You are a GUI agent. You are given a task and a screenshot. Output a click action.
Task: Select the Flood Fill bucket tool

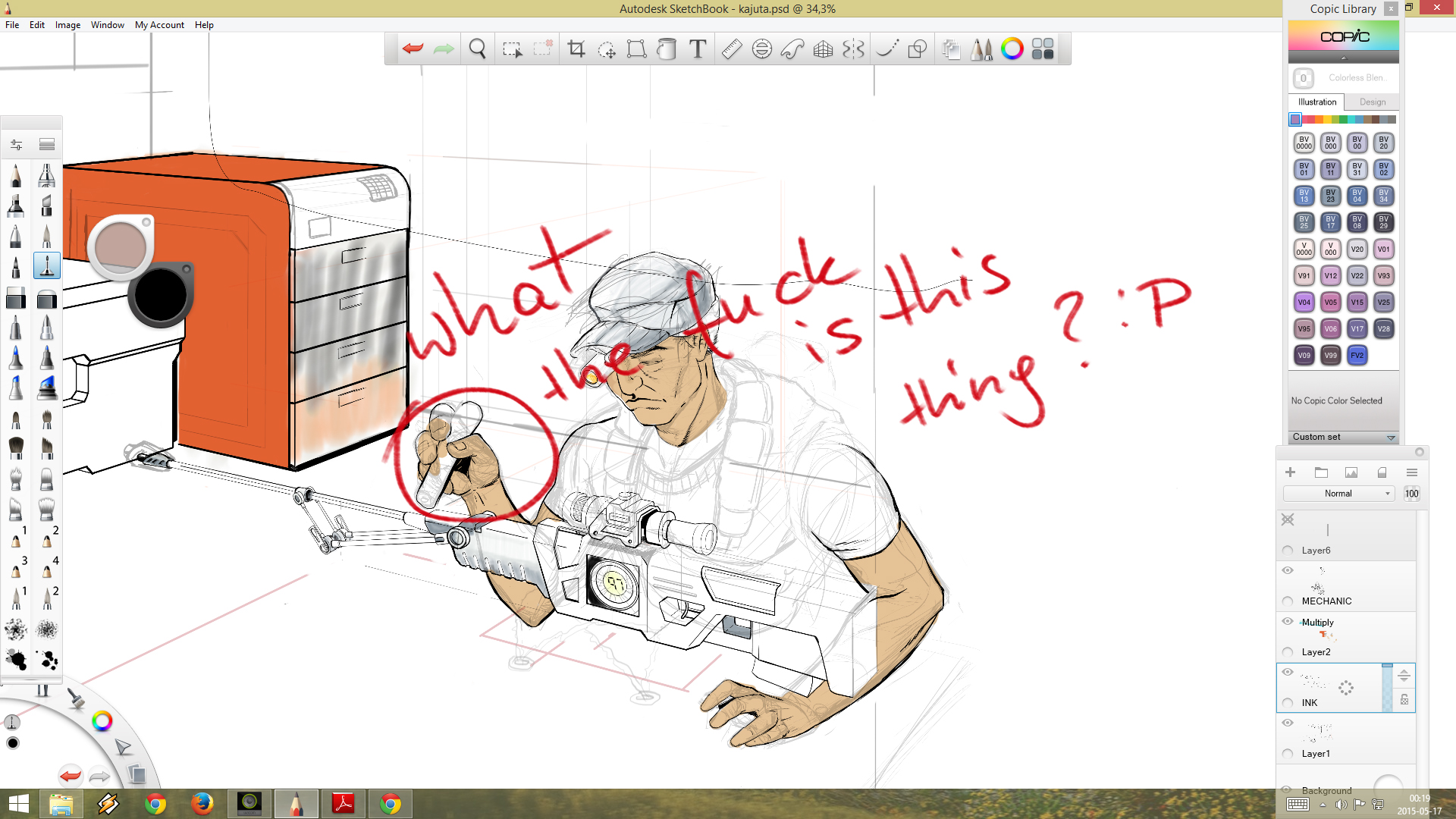point(667,49)
